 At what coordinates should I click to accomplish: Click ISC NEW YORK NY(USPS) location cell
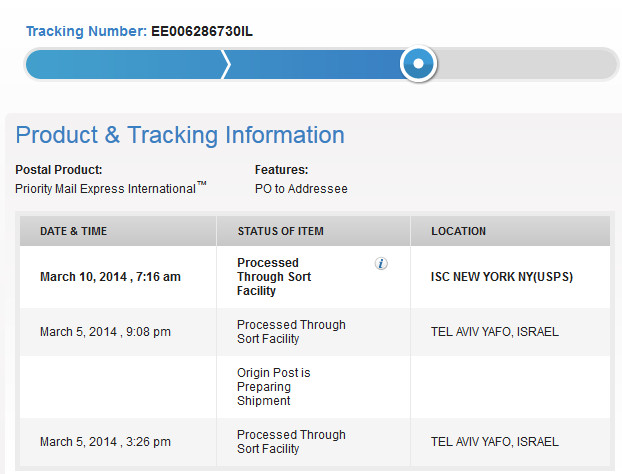tap(502, 277)
